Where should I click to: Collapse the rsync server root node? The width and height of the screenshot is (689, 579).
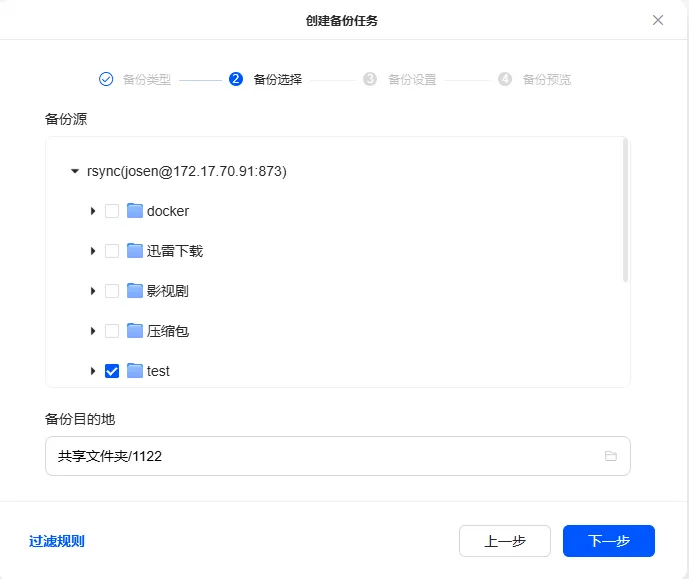pyautogui.click(x=75, y=171)
